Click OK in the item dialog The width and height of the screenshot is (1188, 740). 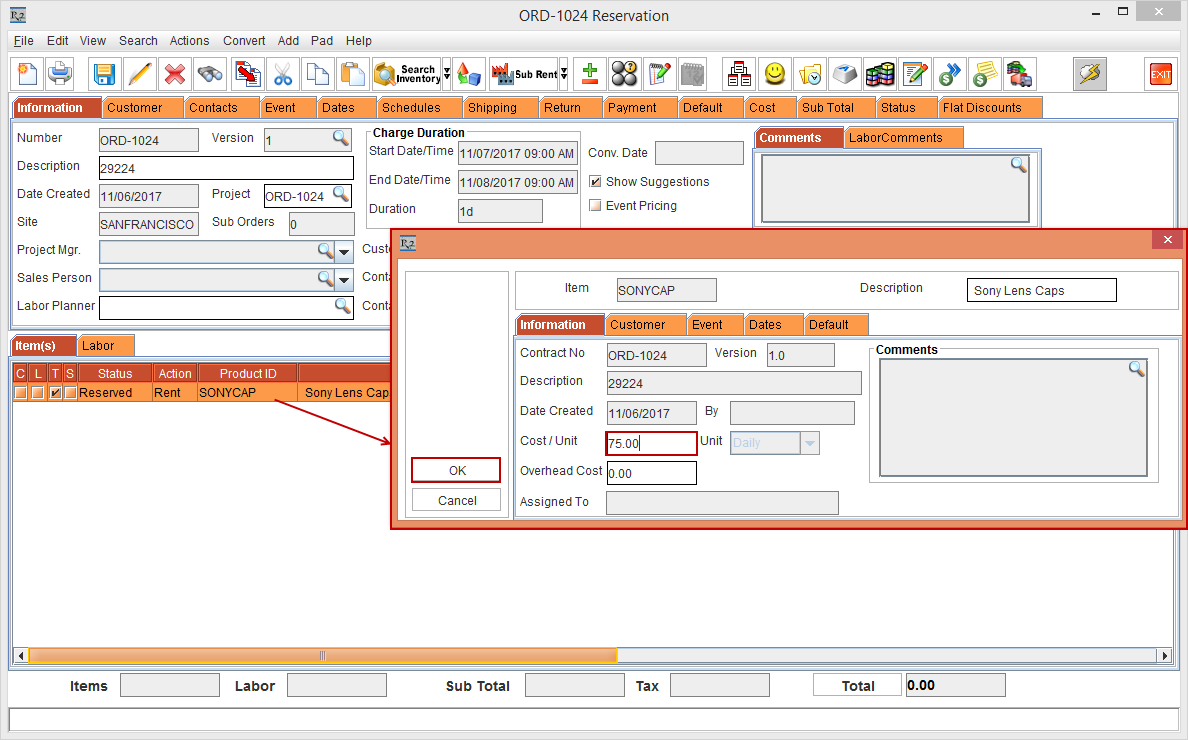coord(457,470)
